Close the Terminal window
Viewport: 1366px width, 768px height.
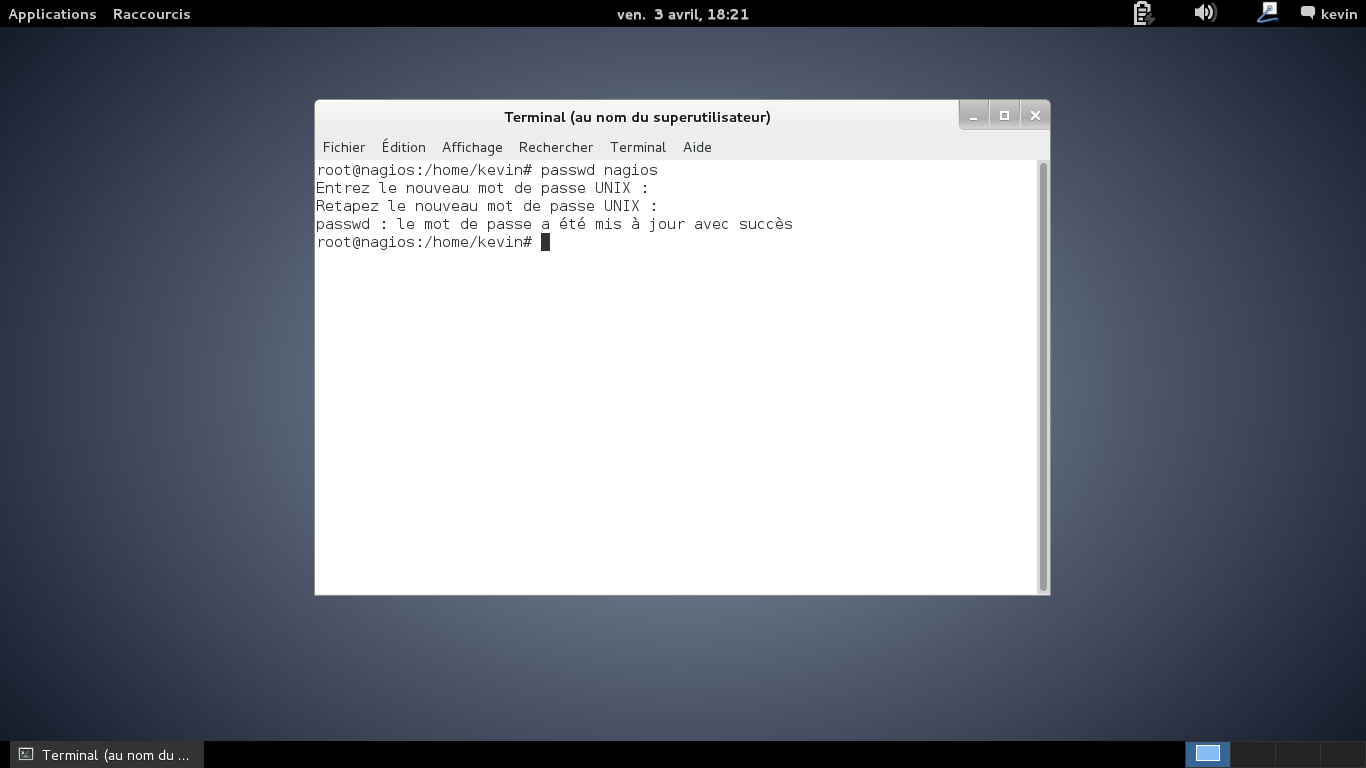coord(1036,116)
